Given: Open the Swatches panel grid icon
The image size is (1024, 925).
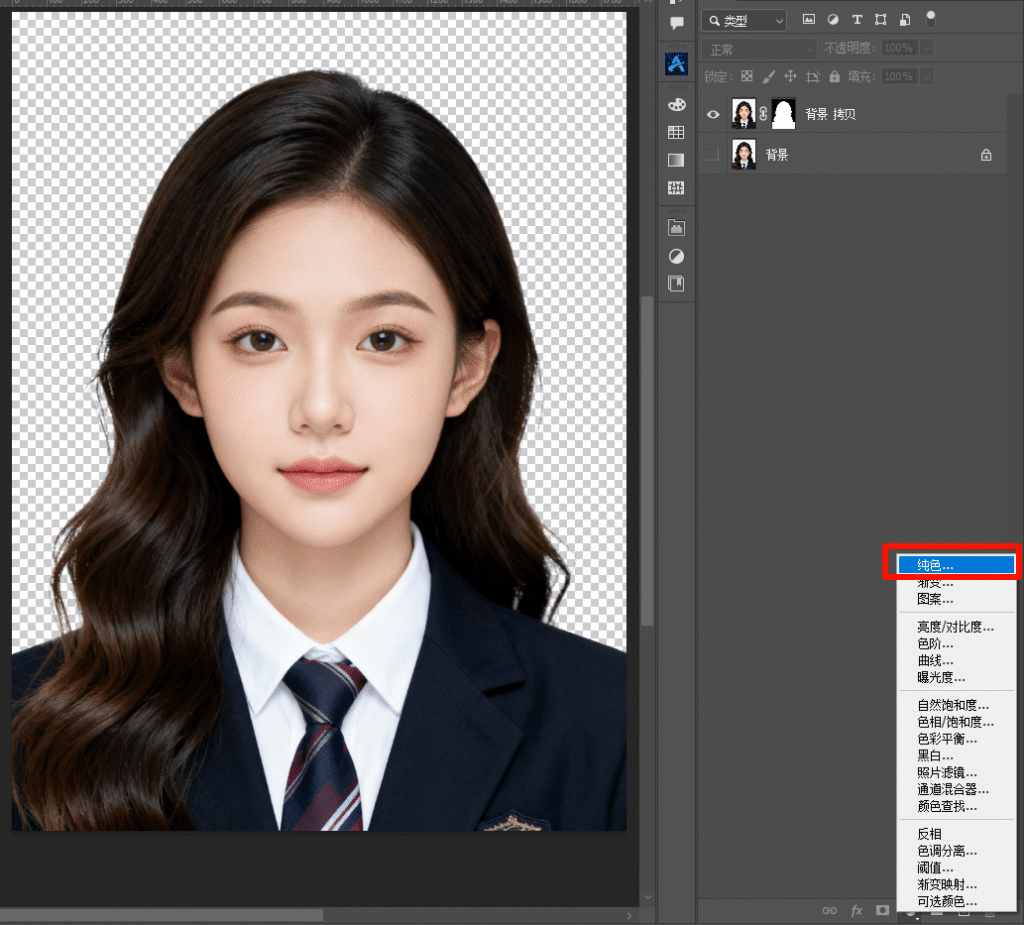Looking at the screenshot, I should tap(676, 132).
